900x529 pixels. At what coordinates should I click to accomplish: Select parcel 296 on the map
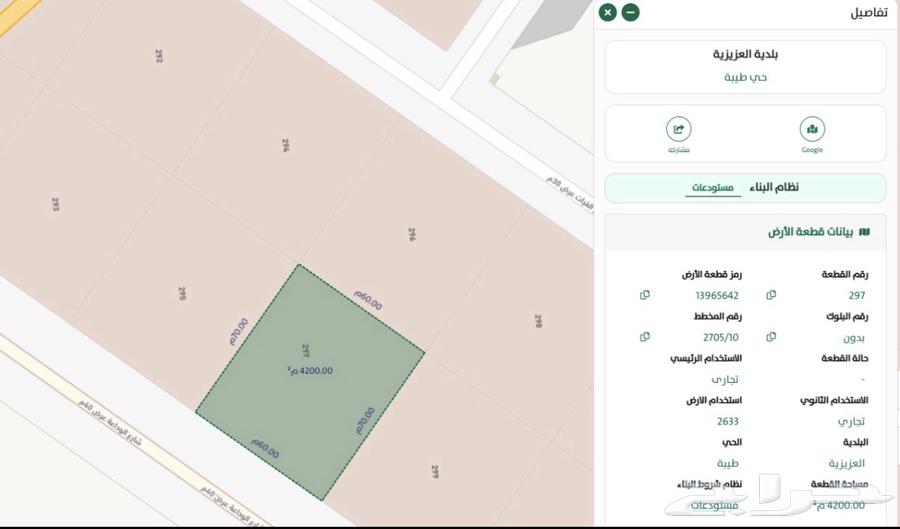tap(411, 234)
